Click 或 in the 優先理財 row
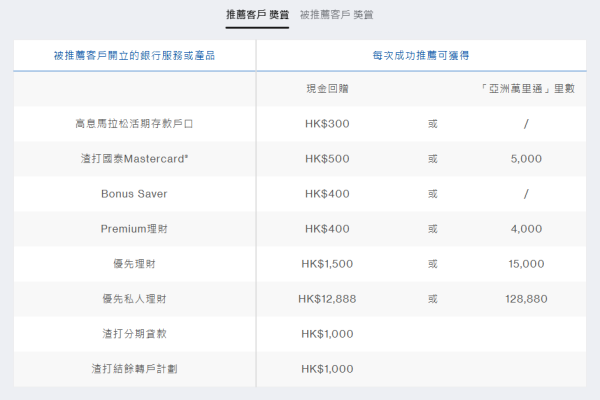 point(432,264)
